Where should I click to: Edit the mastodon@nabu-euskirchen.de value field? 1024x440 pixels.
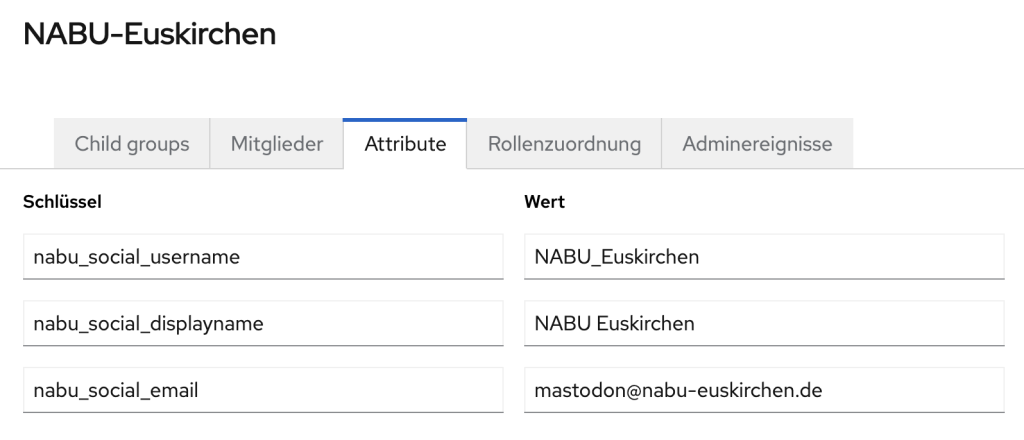coord(764,390)
